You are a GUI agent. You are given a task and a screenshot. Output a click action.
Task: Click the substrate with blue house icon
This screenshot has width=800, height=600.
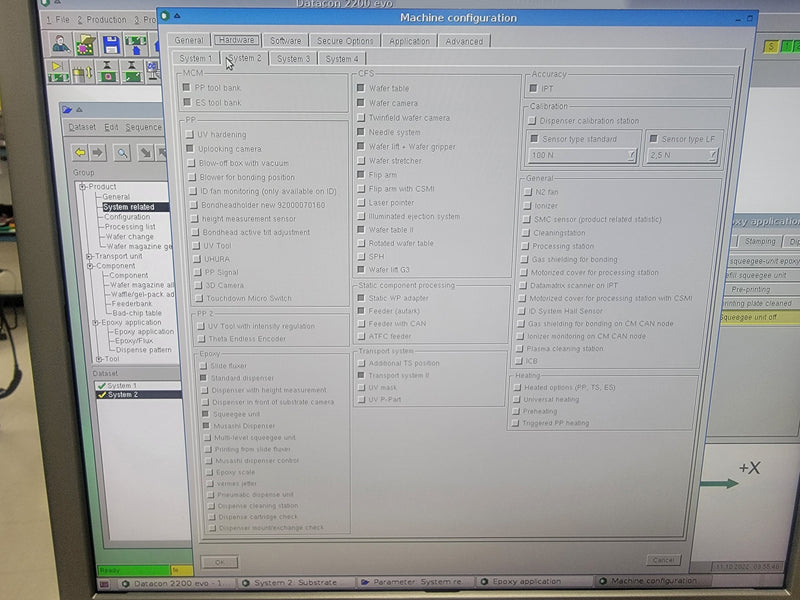pyautogui.click(x=136, y=44)
